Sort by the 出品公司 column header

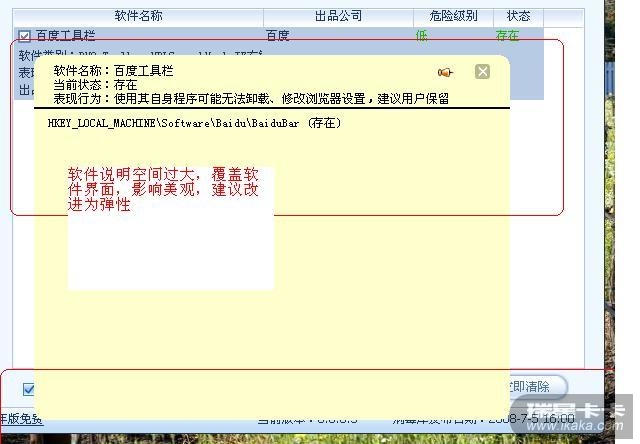click(x=338, y=16)
